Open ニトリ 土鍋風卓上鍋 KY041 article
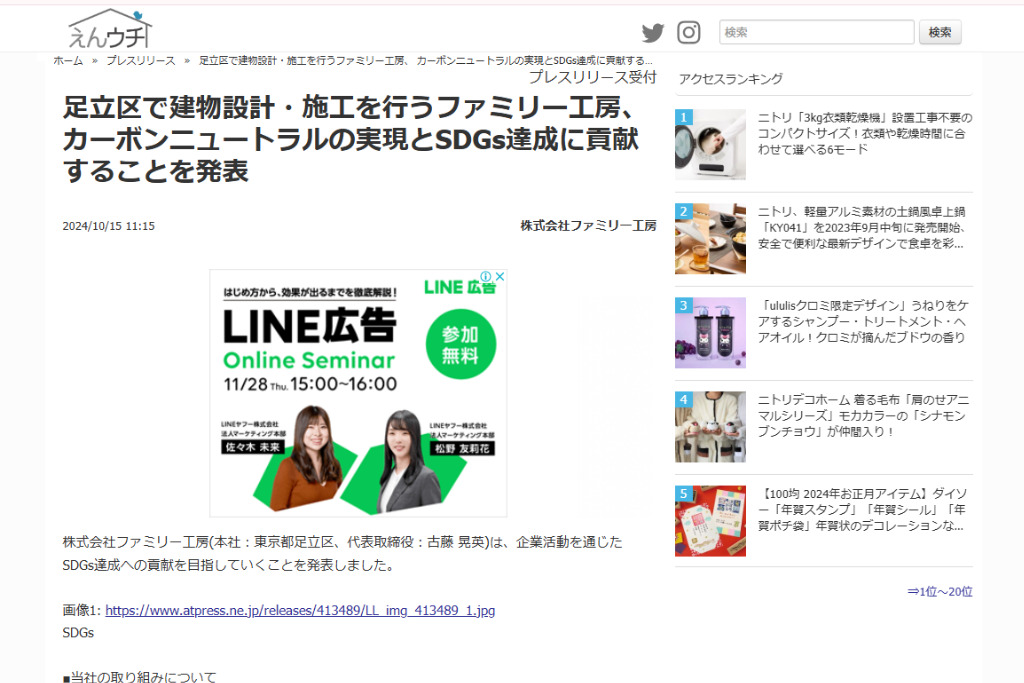This screenshot has height=683, width=1024. [861, 228]
